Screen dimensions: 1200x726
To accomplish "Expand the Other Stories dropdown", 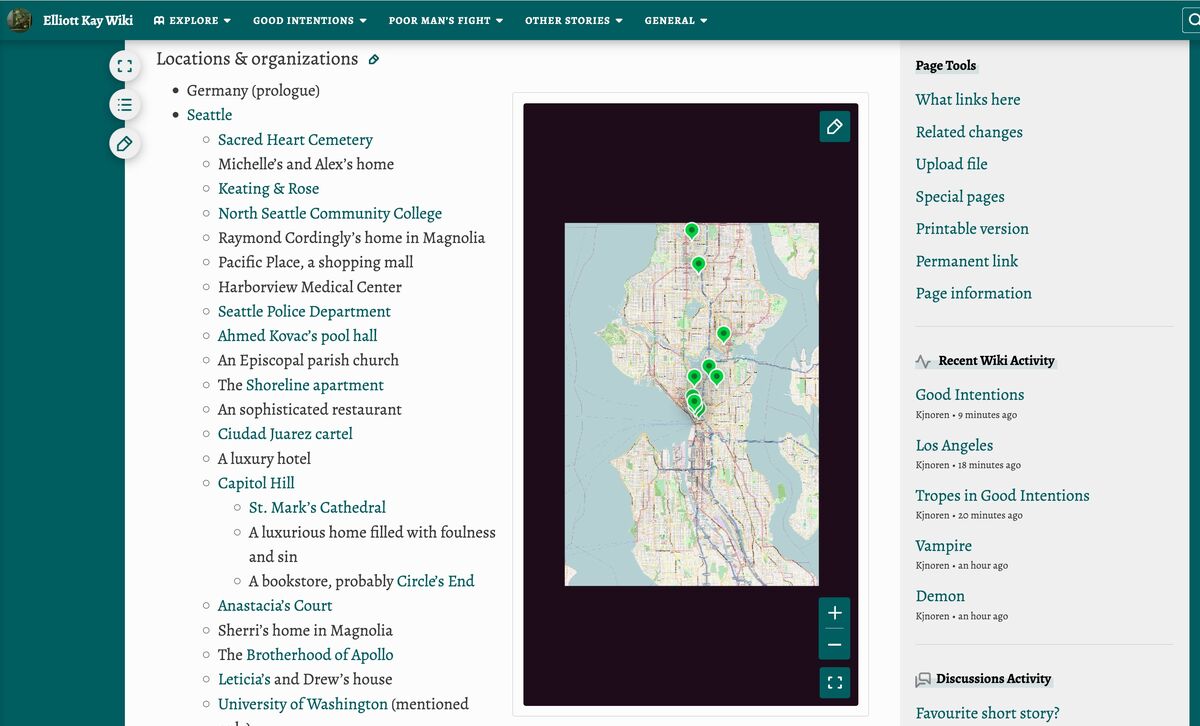I will [573, 19].
